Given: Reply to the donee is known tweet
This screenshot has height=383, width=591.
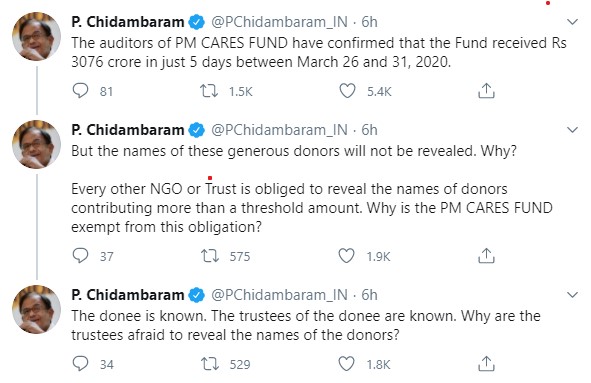Looking at the screenshot, I should click(80, 364).
